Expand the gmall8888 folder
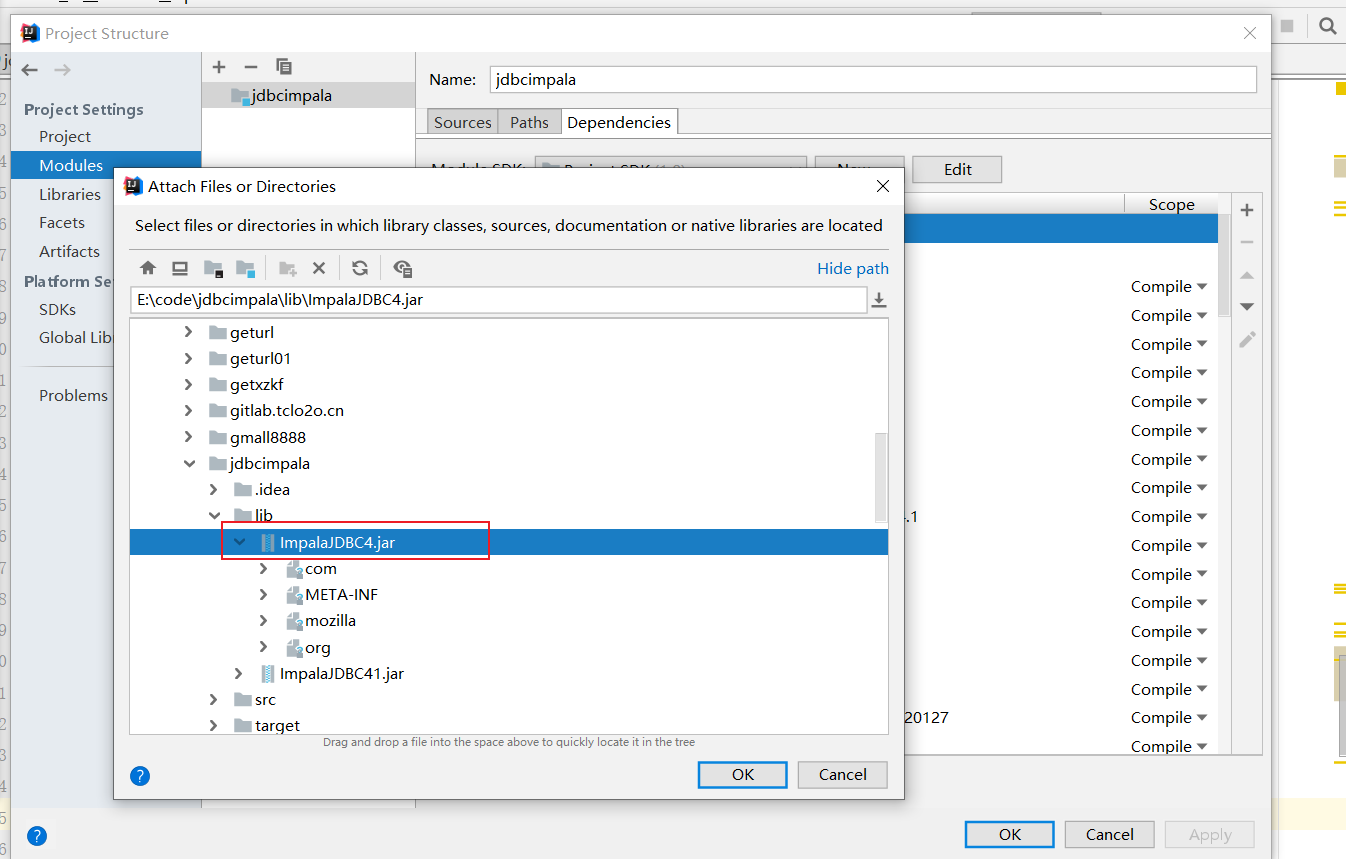Viewport: 1346px width, 859px height. coord(188,437)
